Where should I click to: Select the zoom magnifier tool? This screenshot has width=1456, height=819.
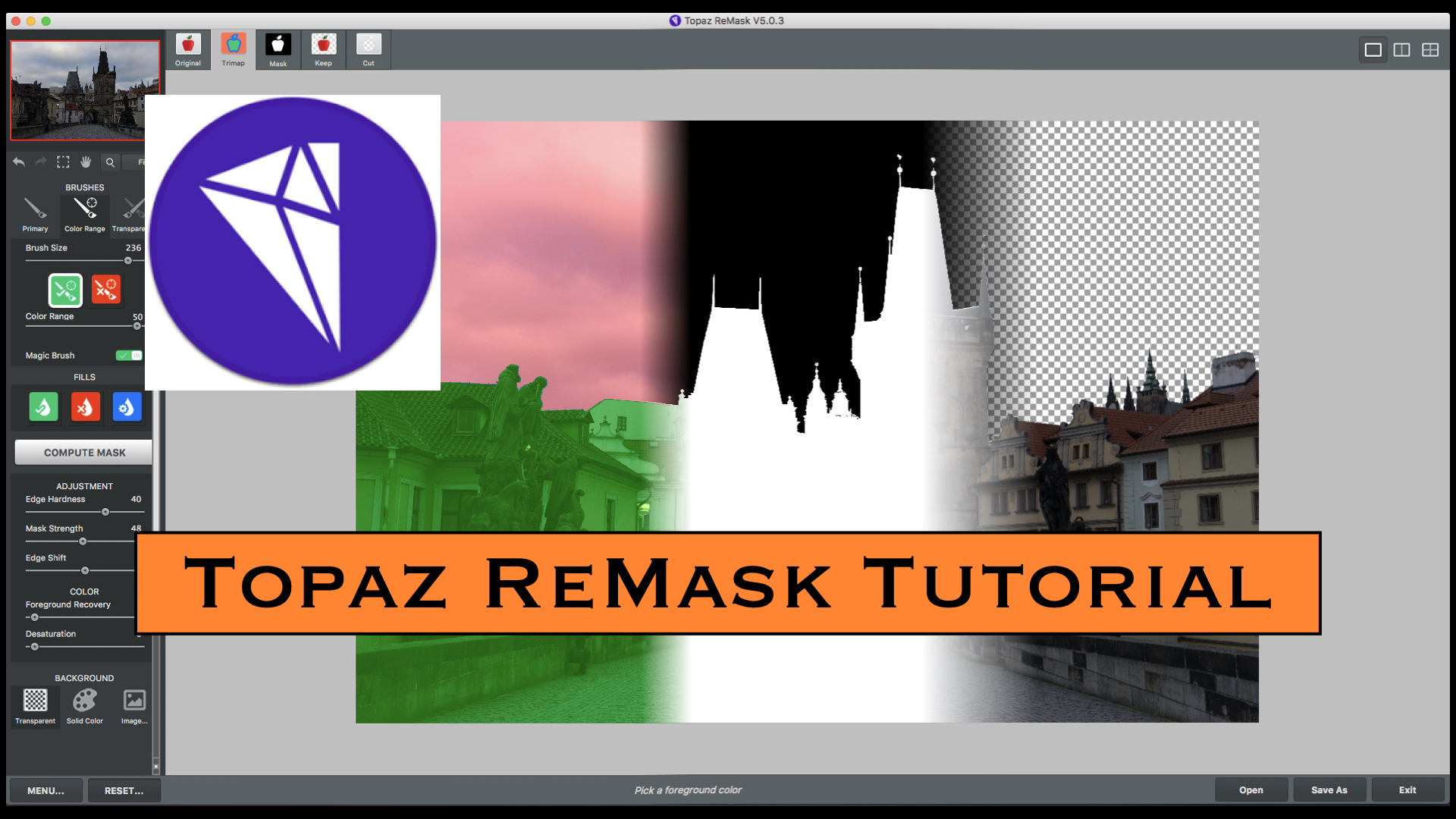[110, 162]
